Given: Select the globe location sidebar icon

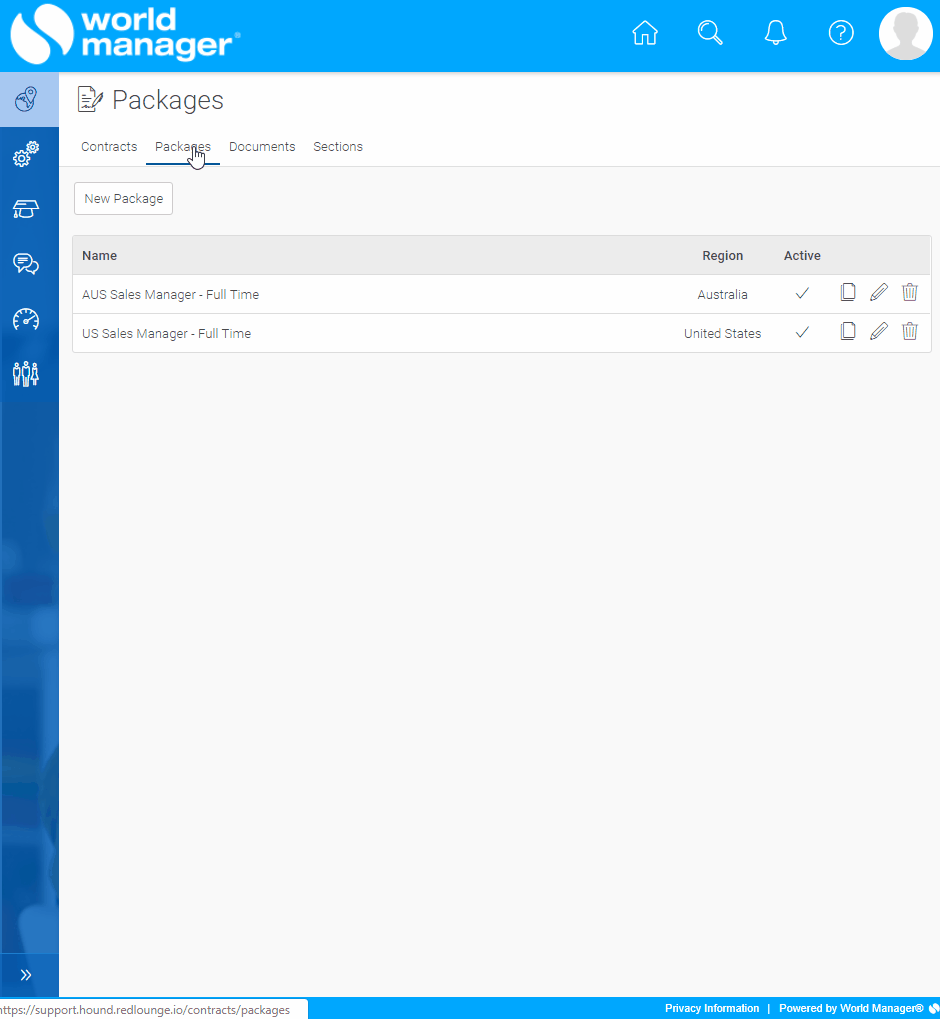Looking at the screenshot, I should (26, 99).
